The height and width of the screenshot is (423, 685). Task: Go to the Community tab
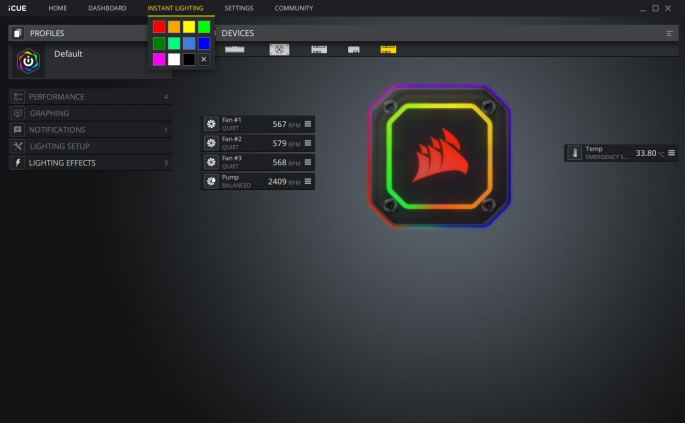coord(294,8)
